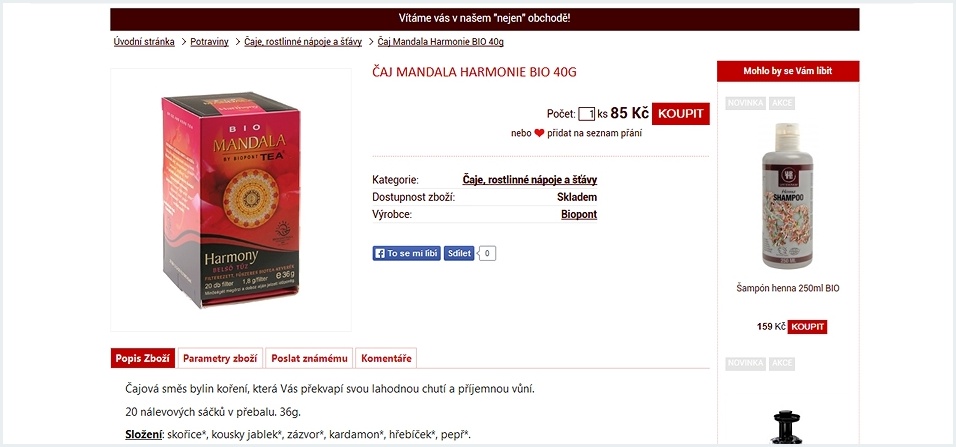Open the Mandala Harmony tea product image

tap(231, 200)
